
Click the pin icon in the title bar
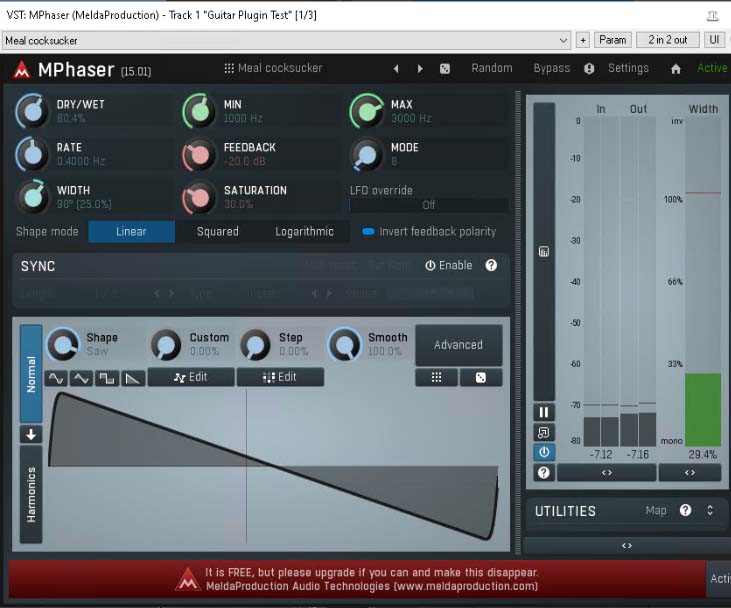[712, 16]
